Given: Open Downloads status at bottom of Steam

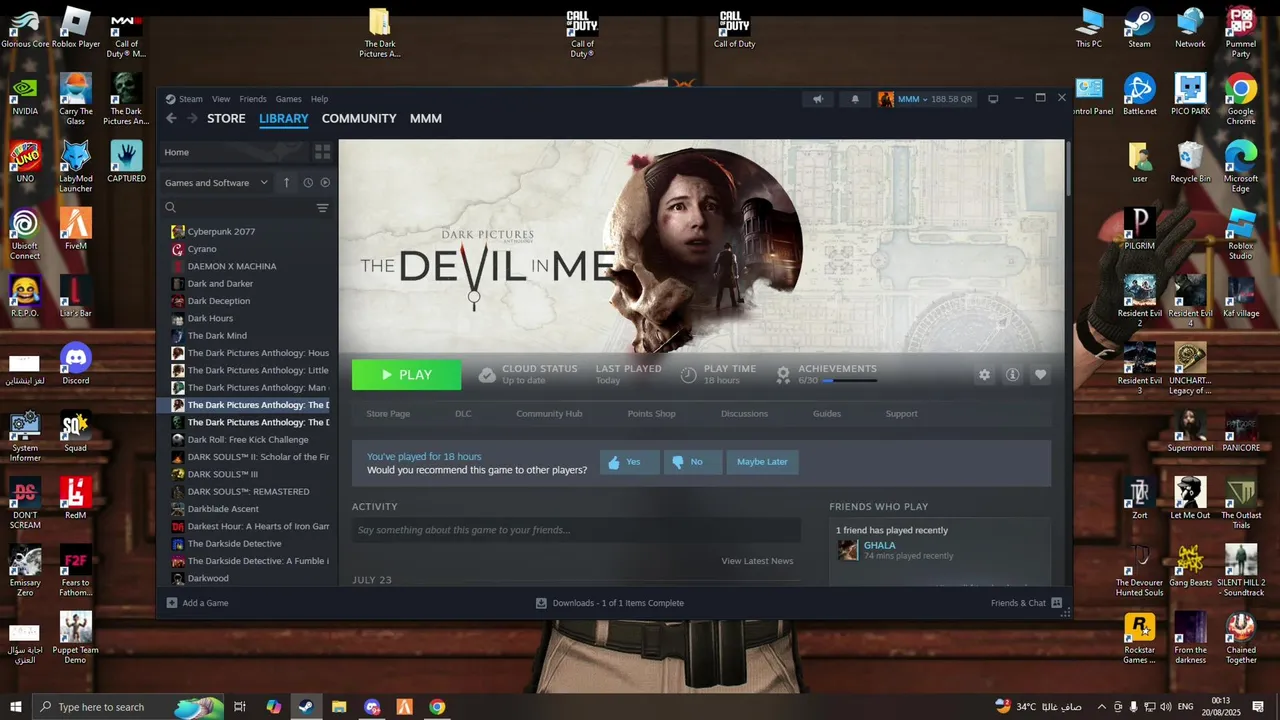Looking at the screenshot, I should point(610,603).
